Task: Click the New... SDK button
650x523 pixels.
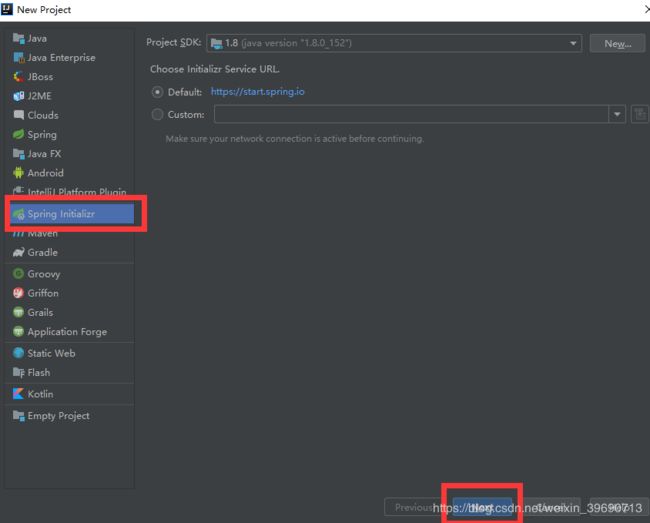Action: (617, 44)
